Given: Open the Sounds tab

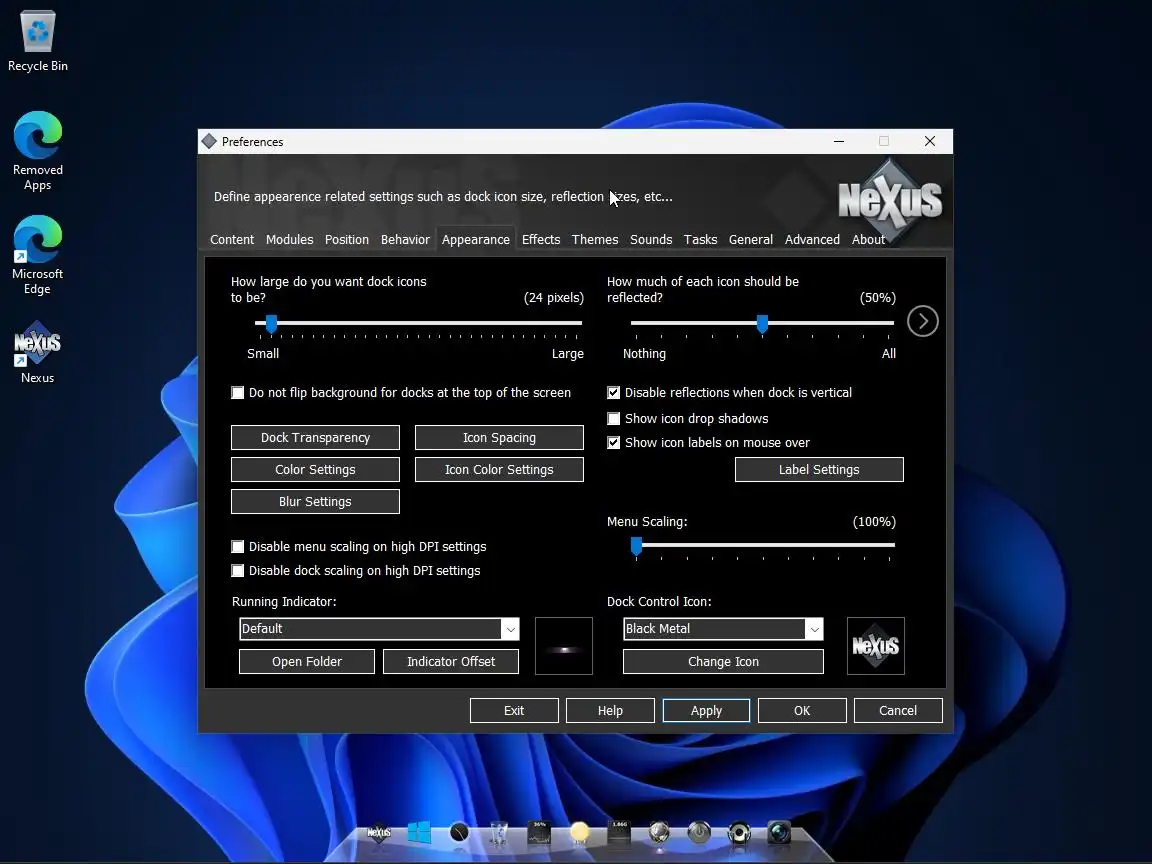Looking at the screenshot, I should pyautogui.click(x=651, y=240).
